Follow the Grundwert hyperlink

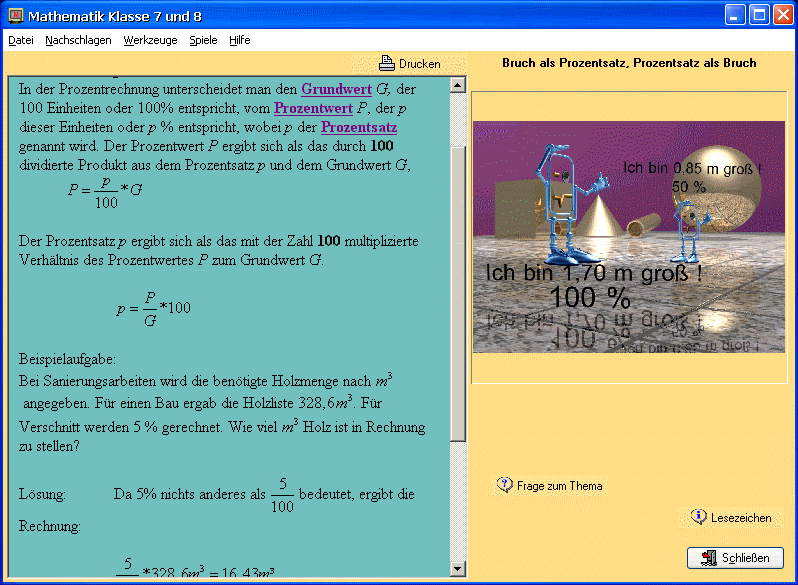pyautogui.click(x=336, y=89)
